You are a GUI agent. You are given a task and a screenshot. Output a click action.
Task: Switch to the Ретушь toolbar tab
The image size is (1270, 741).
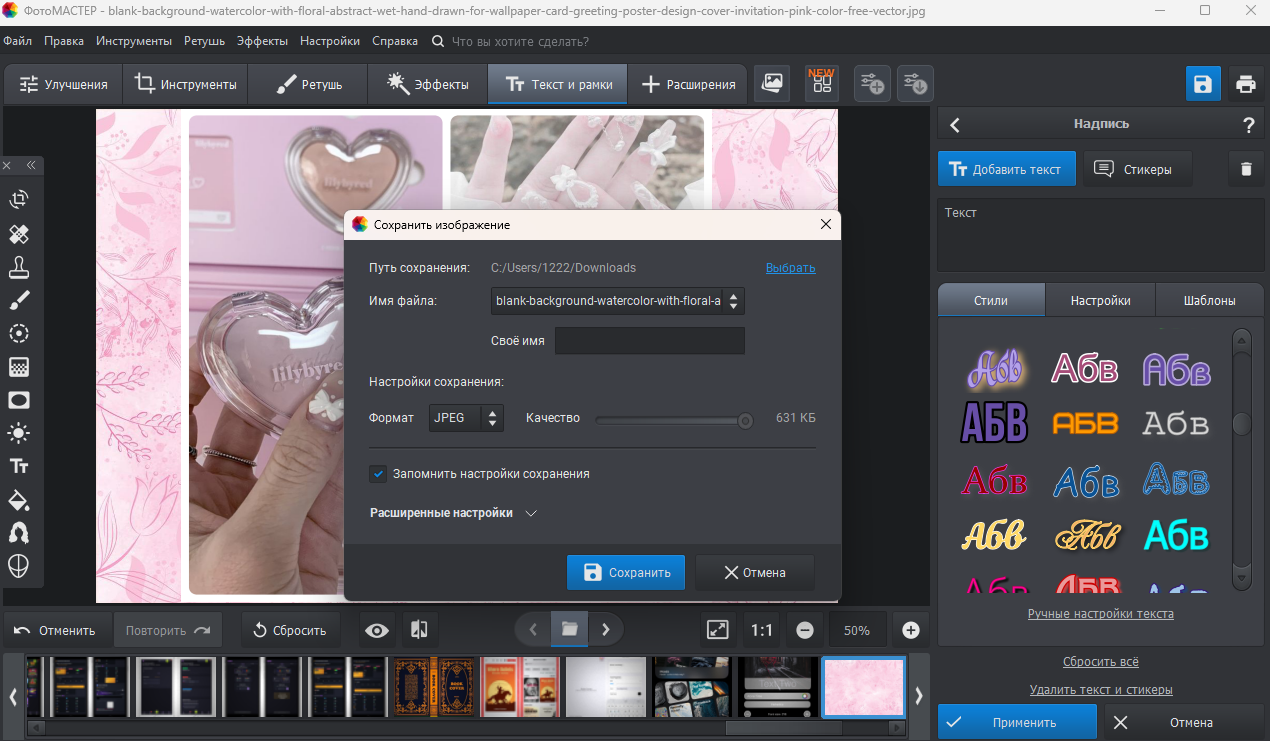(309, 84)
